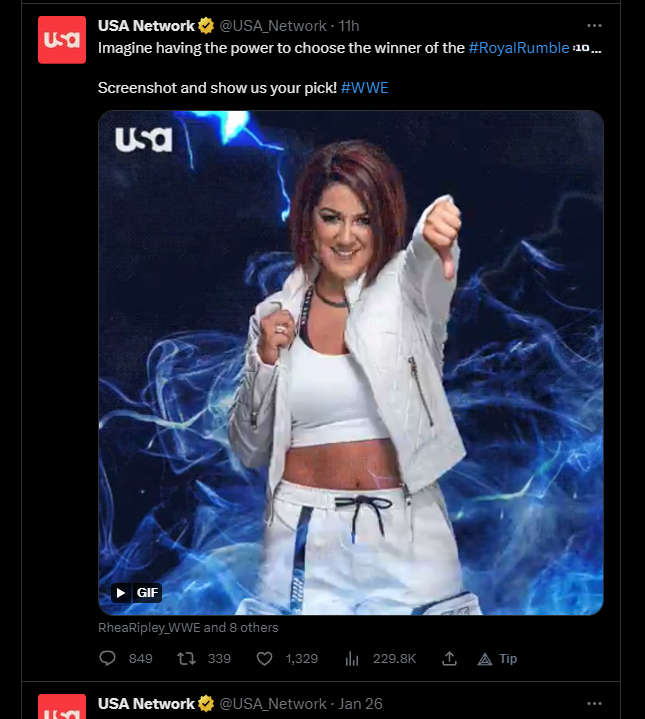Tip USA Network using the Tip icon
This screenshot has height=719, width=645.
[497, 659]
